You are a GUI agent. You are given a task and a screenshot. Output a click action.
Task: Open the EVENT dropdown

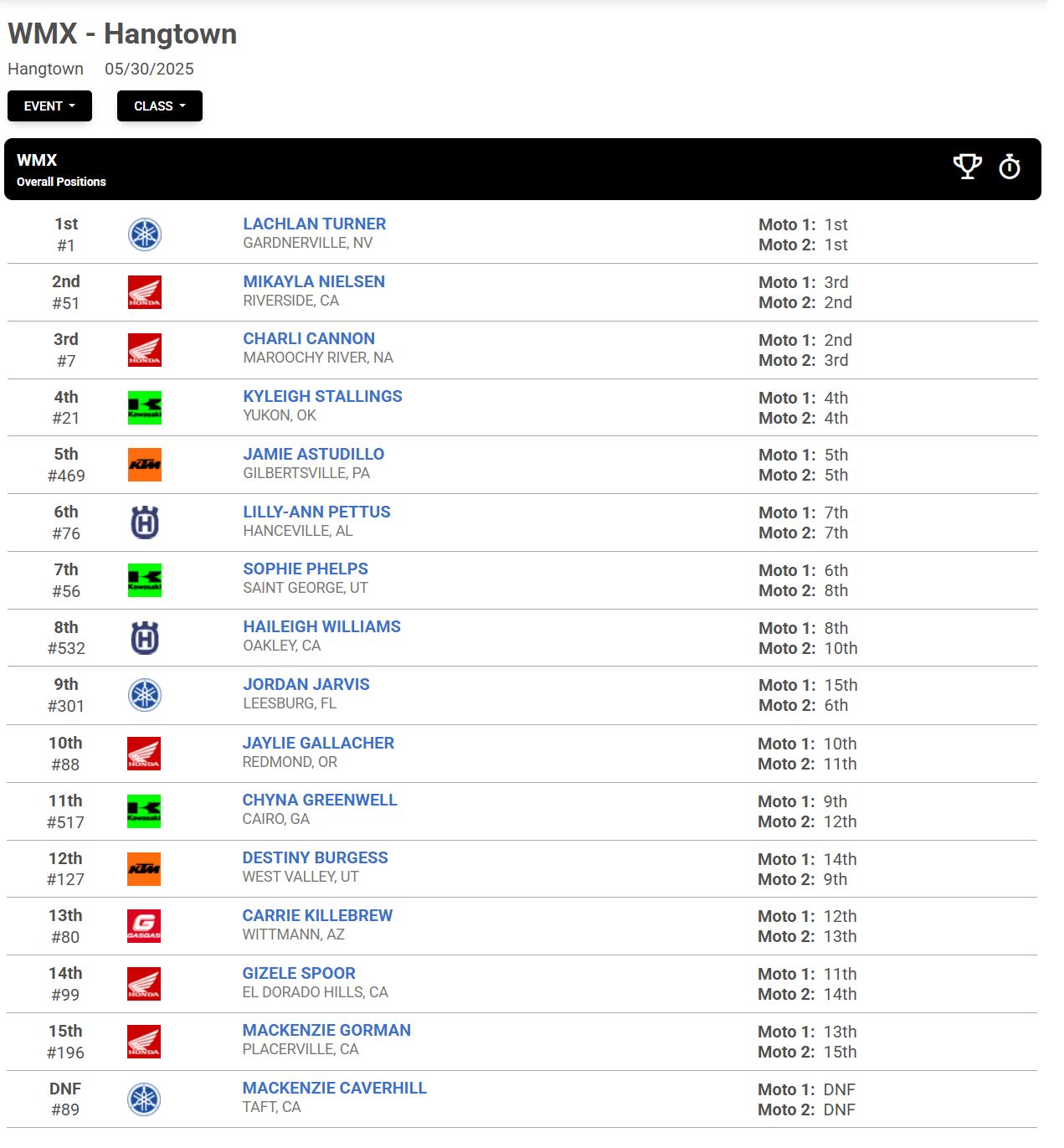click(x=49, y=106)
